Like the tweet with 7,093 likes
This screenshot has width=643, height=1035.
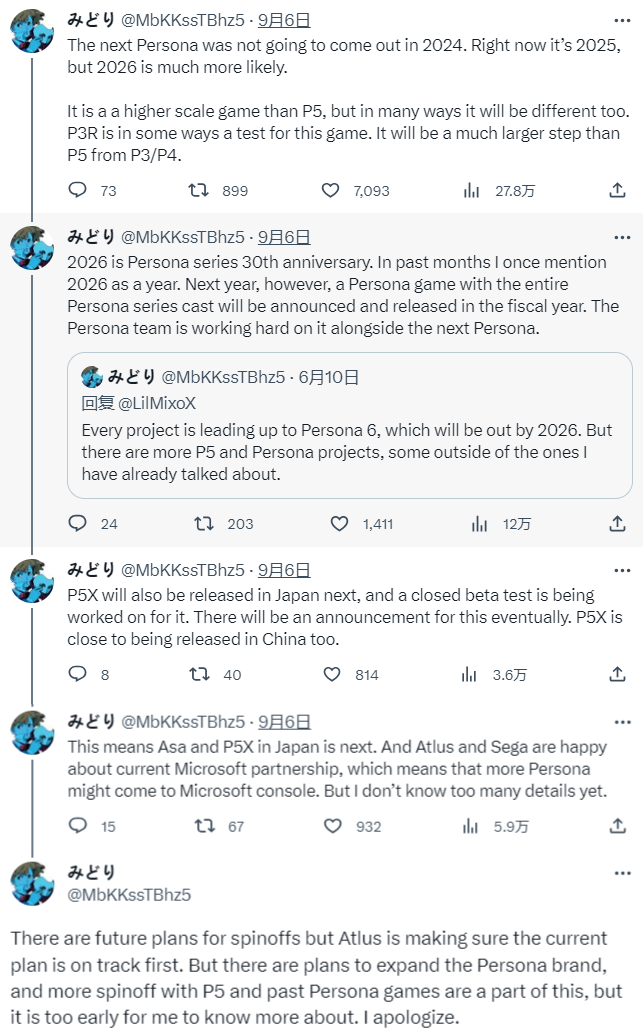332,190
